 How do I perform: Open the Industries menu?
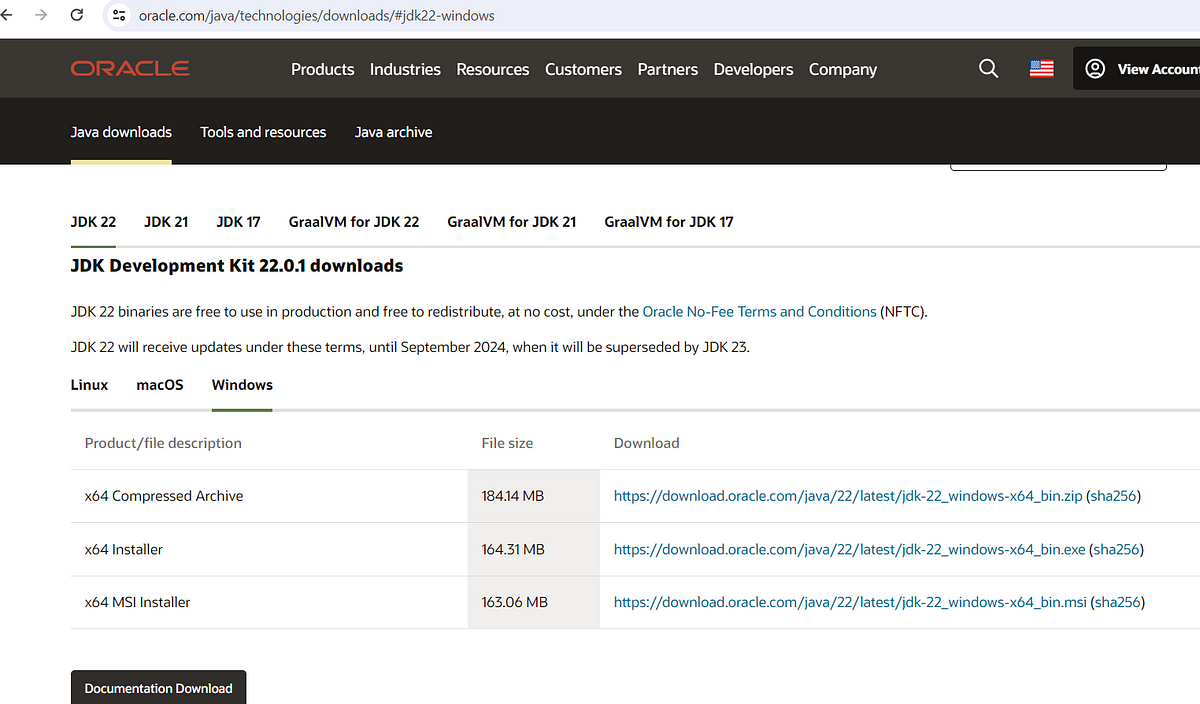click(x=405, y=69)
